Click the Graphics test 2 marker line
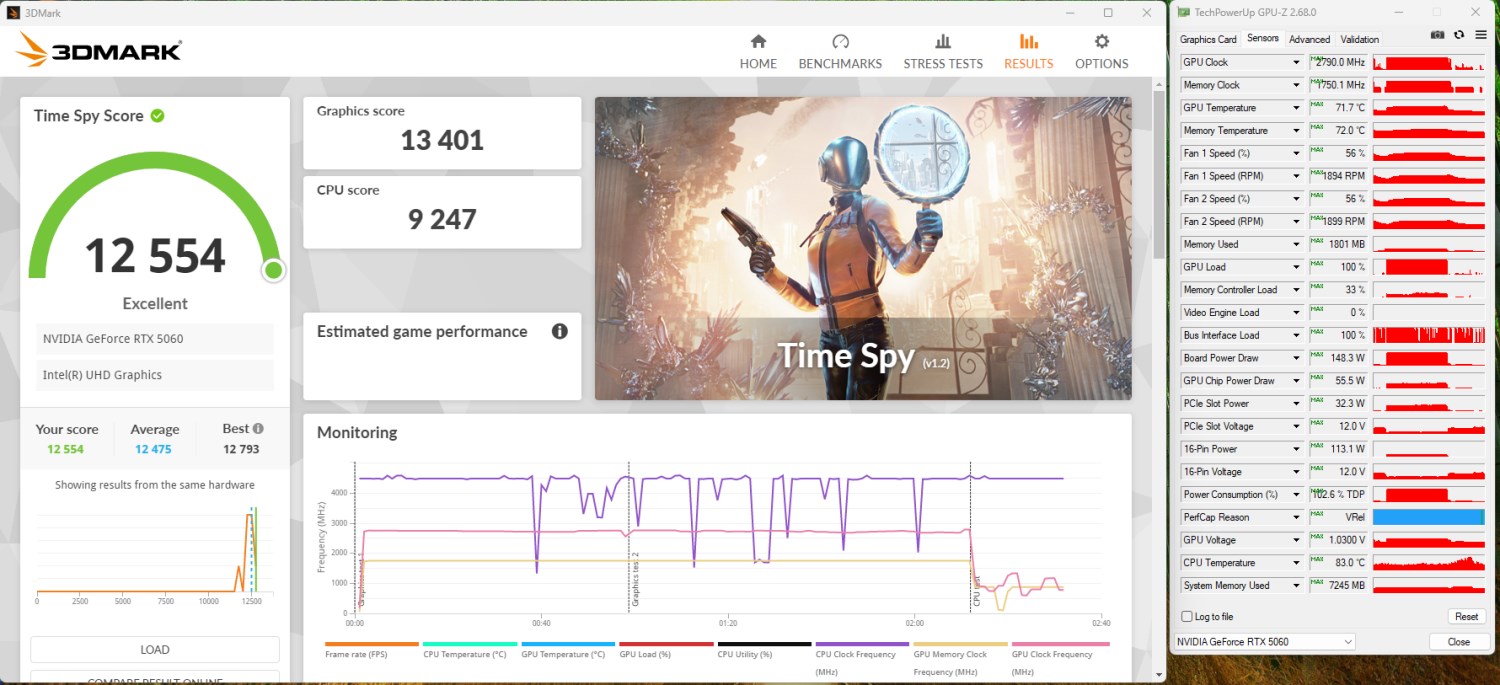Image resolution: width=1500 pixels, height=685 pixels. click(x=628, y=537)
